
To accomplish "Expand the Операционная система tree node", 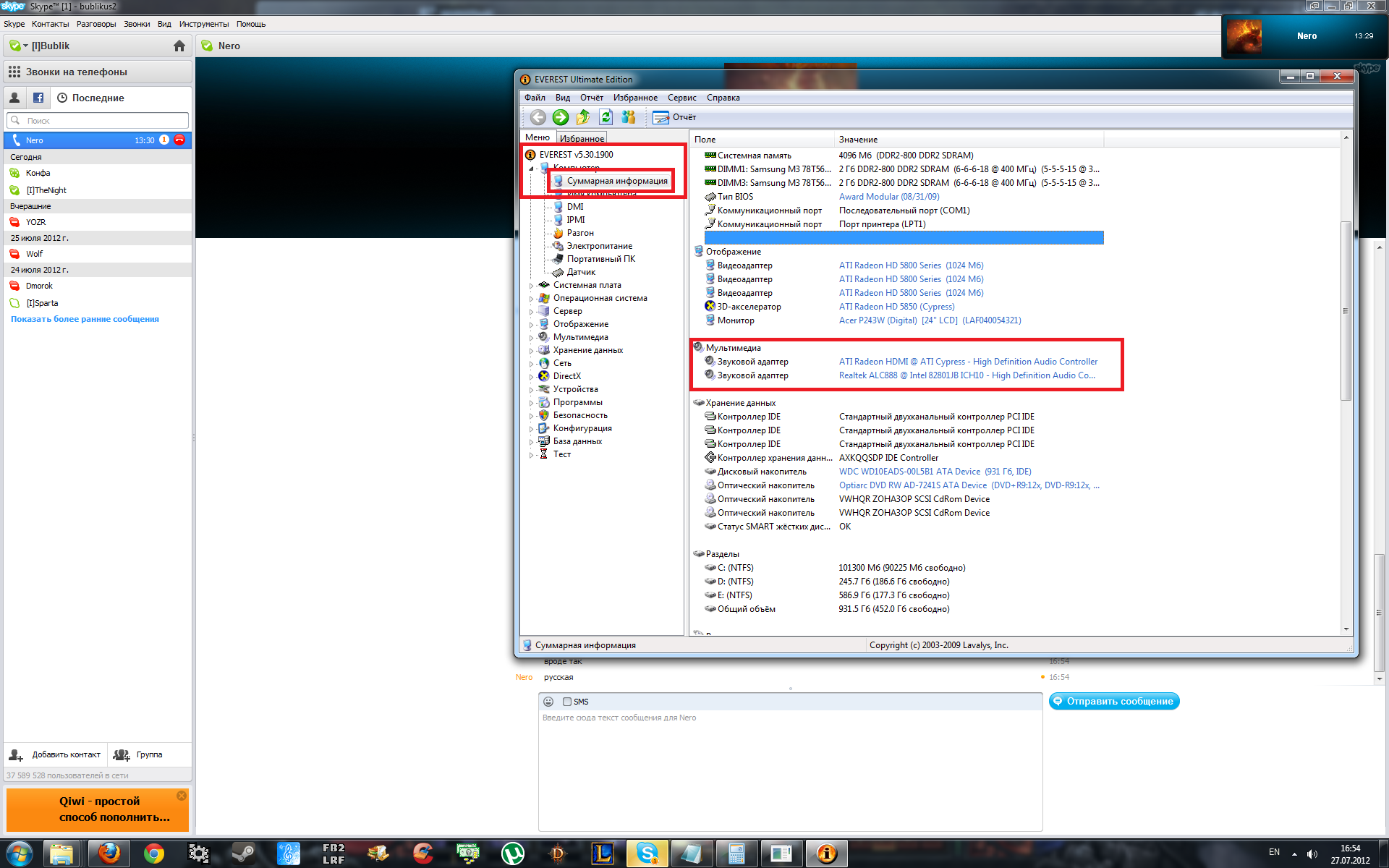I will 531,299.
